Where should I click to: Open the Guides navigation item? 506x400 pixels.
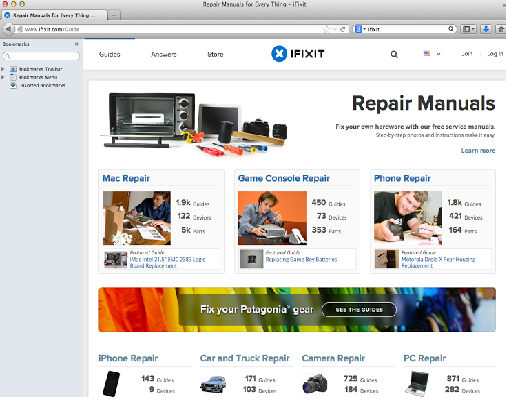point(110,54)
